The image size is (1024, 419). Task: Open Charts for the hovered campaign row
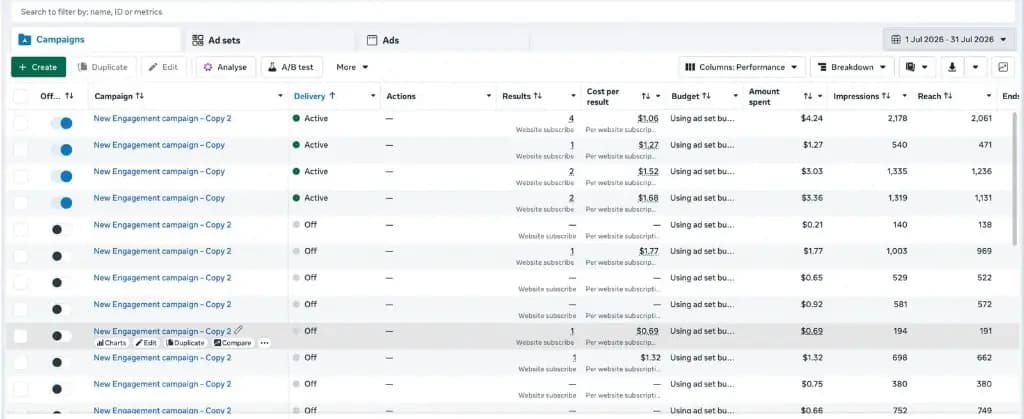click(x=111, y=343)
